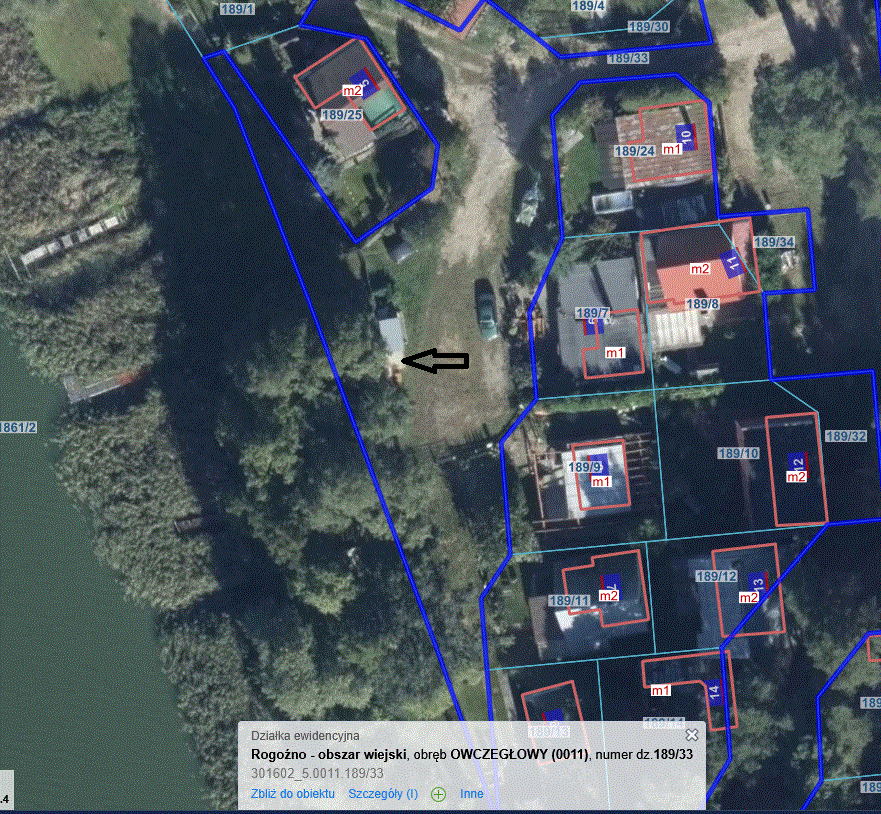The height and width of the screenshot is (814, 881).
Task: Select blue address marker number 10
Action: (685, 135)
